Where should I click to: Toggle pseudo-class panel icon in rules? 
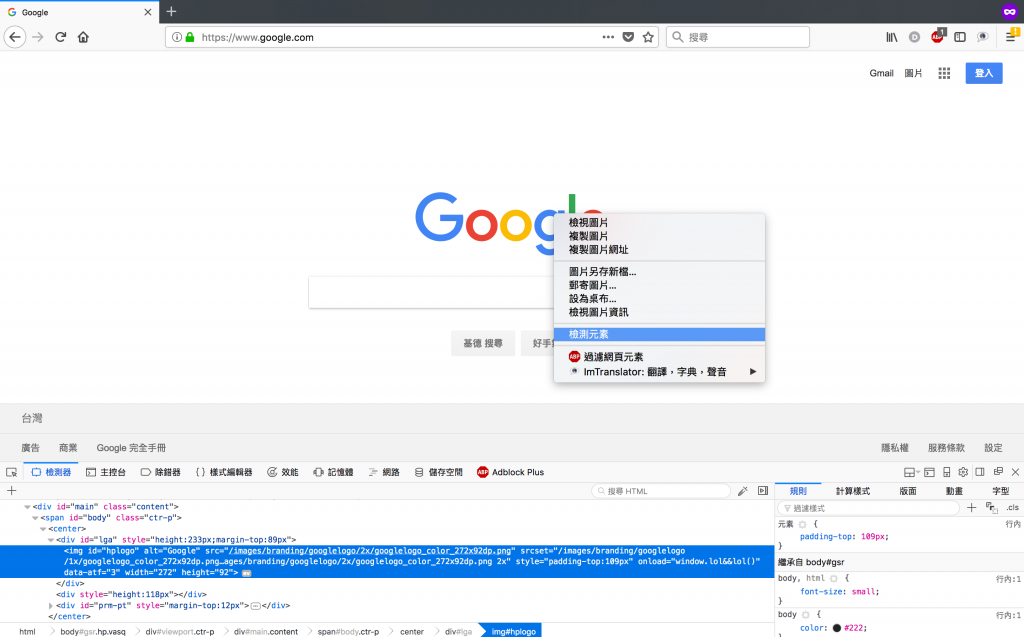click(992, 508)
